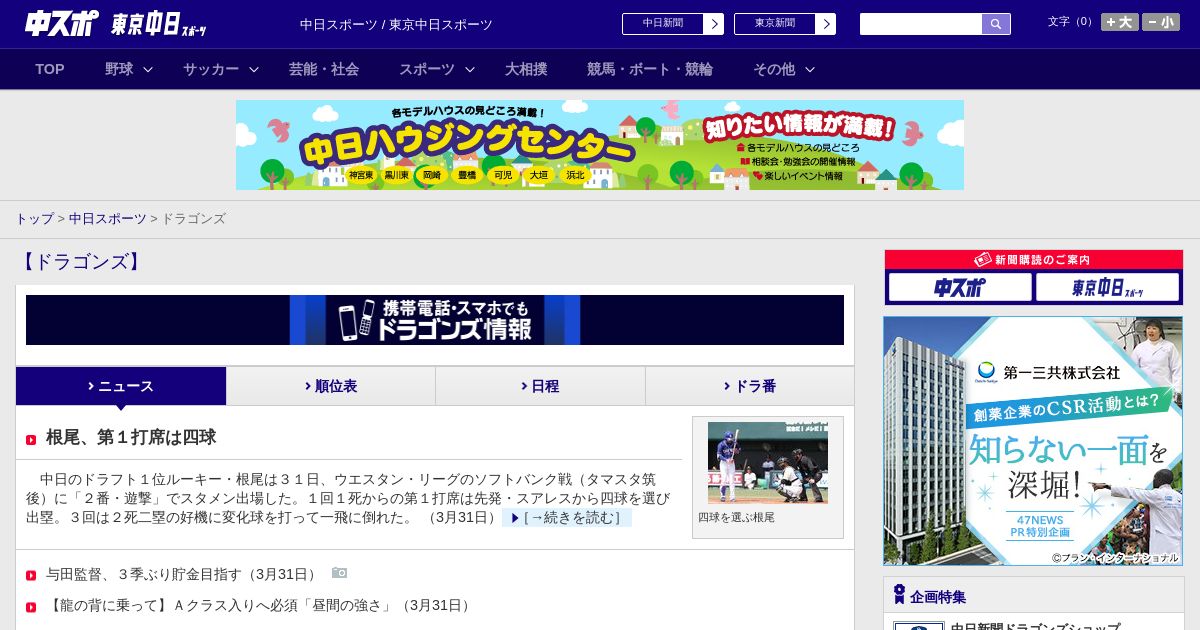Expand スポーツ dropdown chevron
Screen dimensions: 1200x630
(470, 69)
